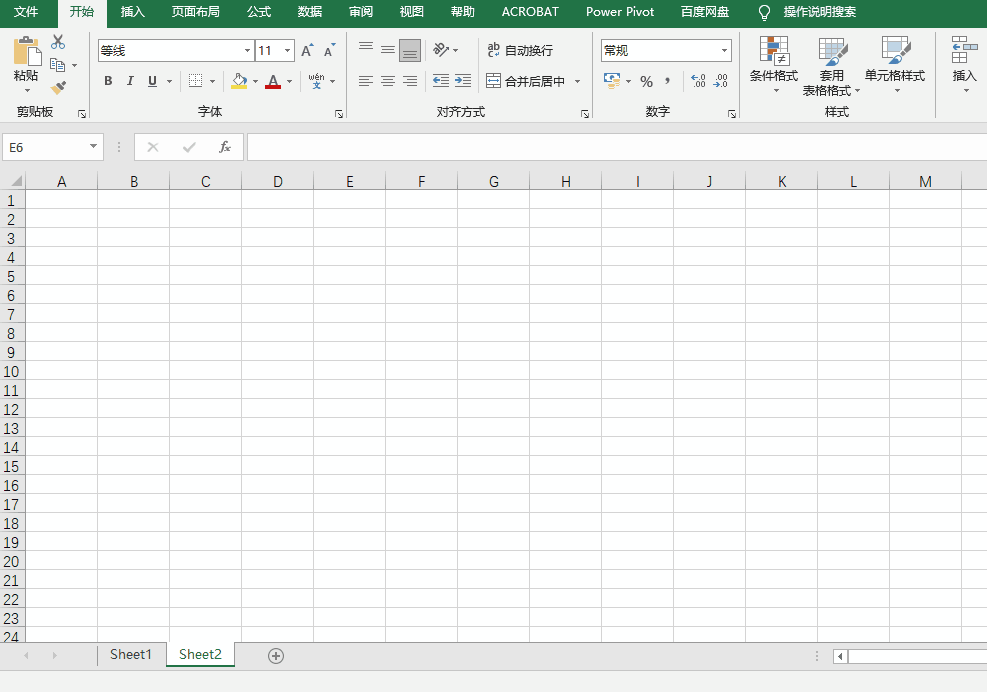Viewport: 987px width, 692px height.
Task: Toggle 自动换行 wrap text
Action: tap(520, 50)
